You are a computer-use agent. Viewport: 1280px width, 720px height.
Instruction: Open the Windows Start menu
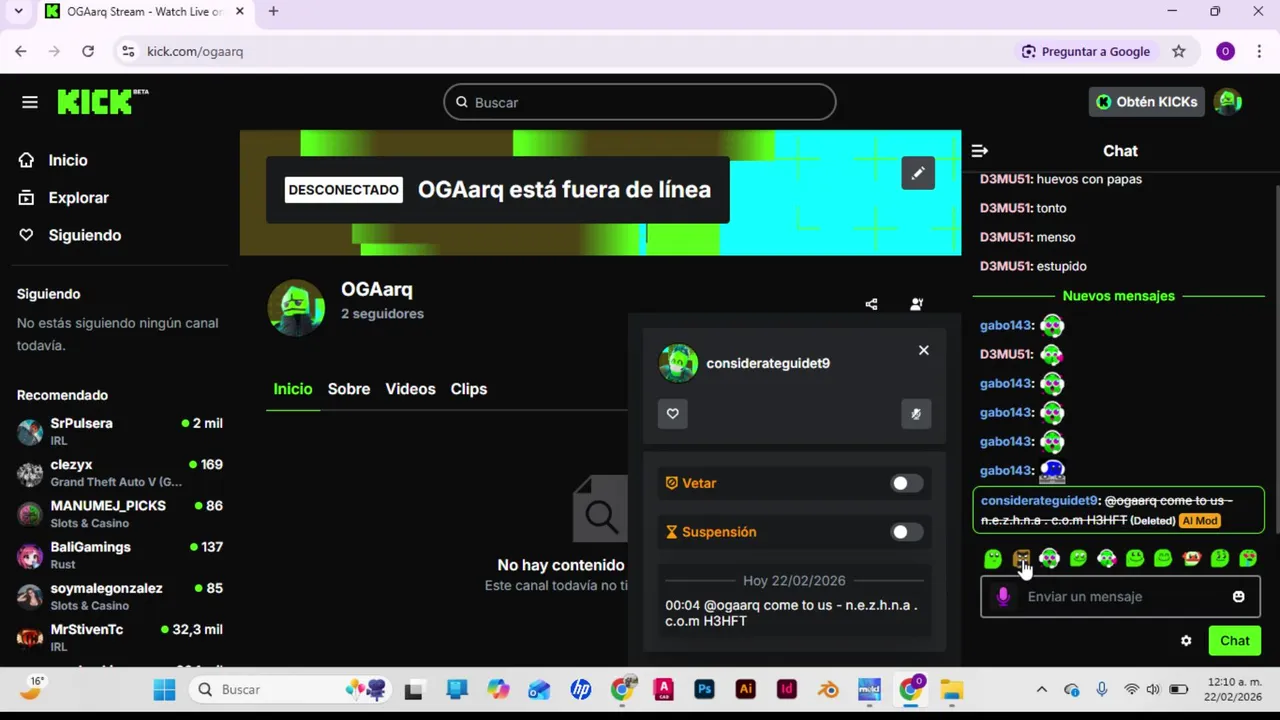tap(164, 689)
